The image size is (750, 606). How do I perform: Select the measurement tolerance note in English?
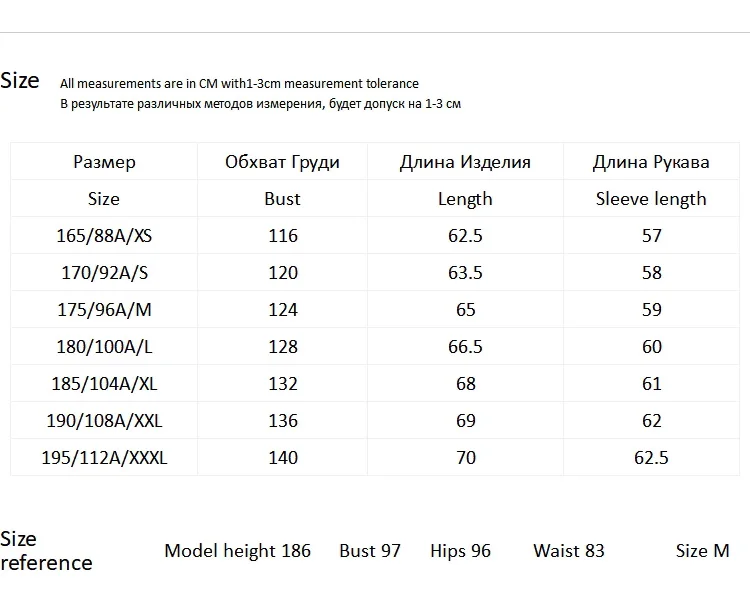[239, 83]
